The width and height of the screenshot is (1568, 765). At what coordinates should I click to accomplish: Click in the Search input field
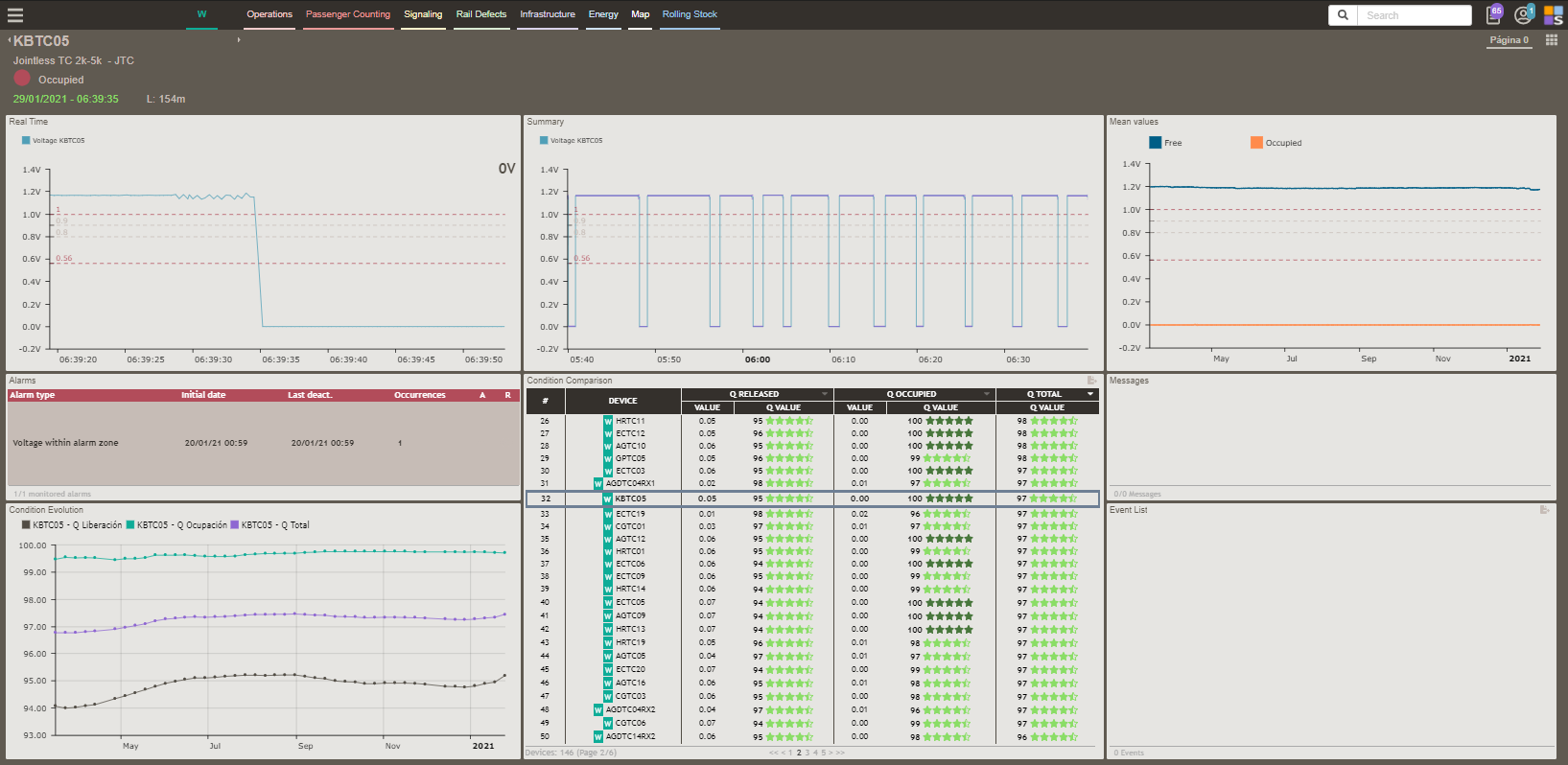(1414, 15)
